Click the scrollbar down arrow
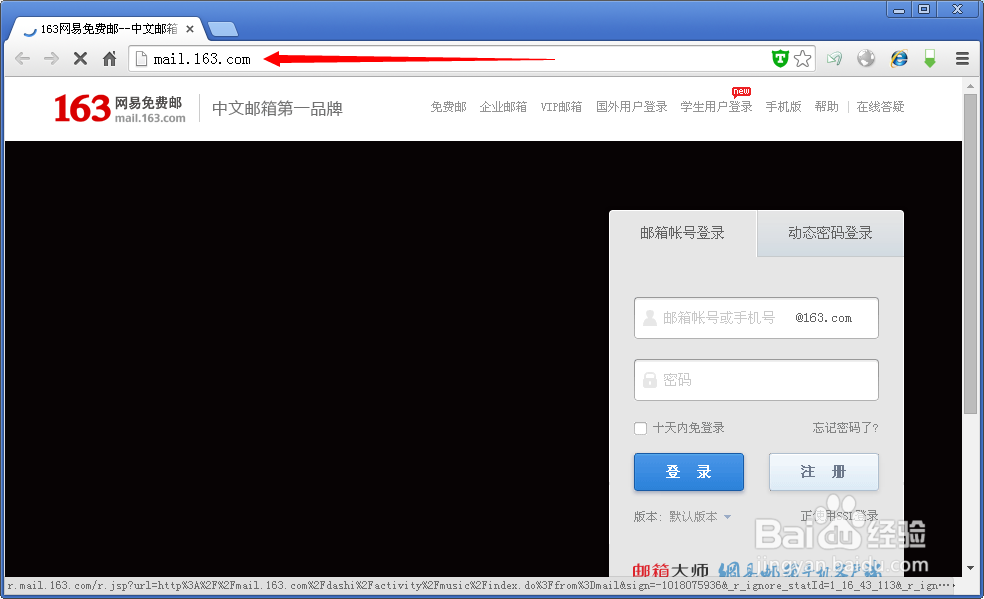Image resolution: width=984 pixels, height=599 pixels. coord(970,568)
